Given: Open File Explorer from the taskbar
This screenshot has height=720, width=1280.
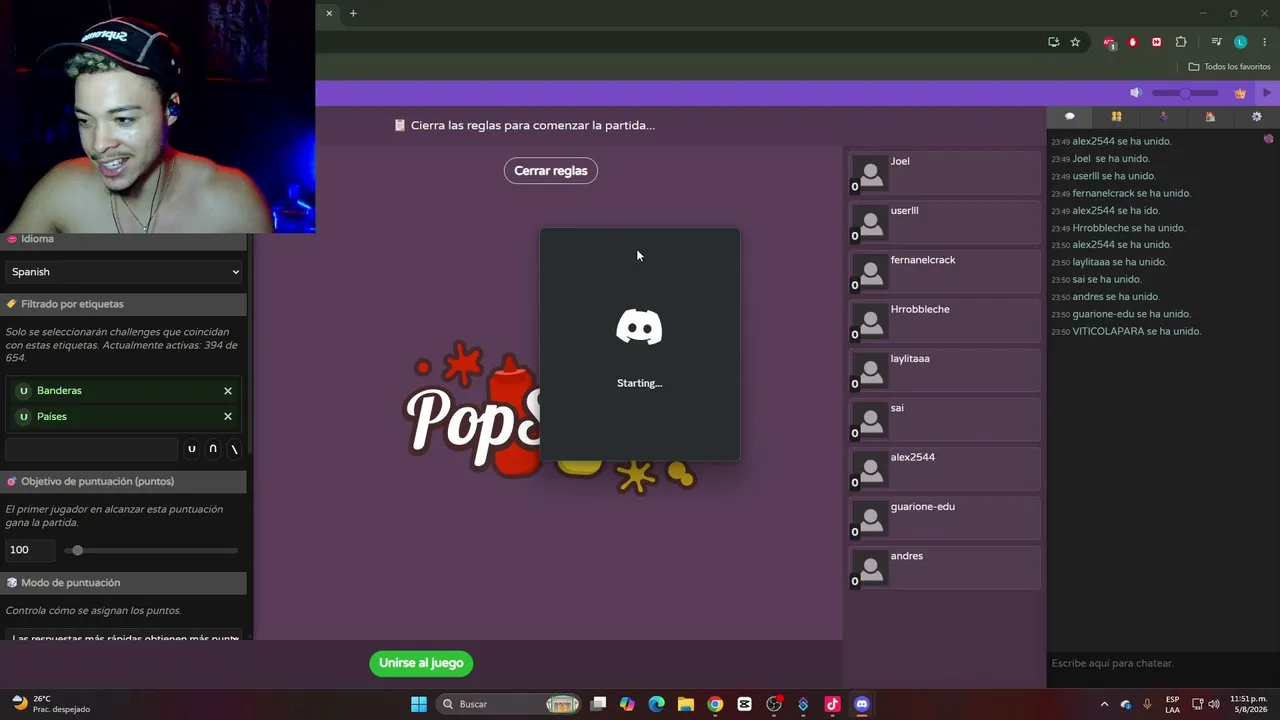Looking at the screenshot, I should (686, 704).
